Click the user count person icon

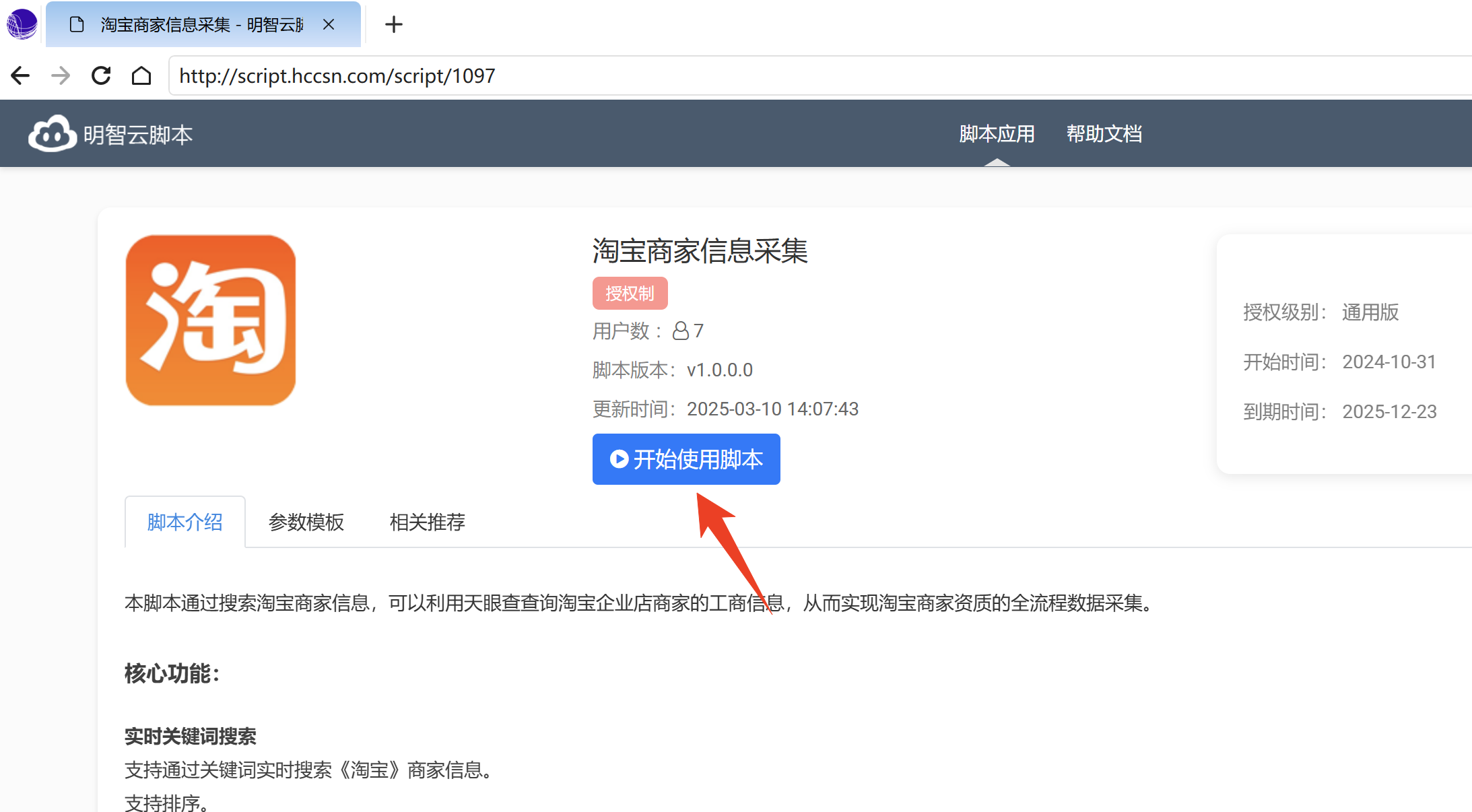[x=681, y=331]
